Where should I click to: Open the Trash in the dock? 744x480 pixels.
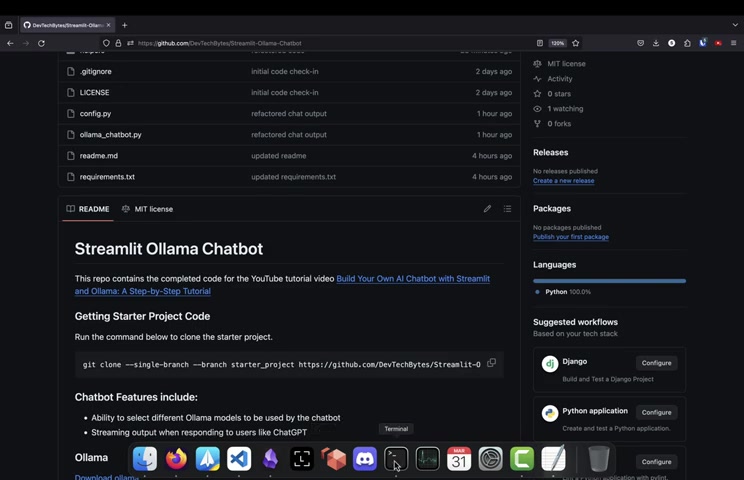tap(598, 459)
